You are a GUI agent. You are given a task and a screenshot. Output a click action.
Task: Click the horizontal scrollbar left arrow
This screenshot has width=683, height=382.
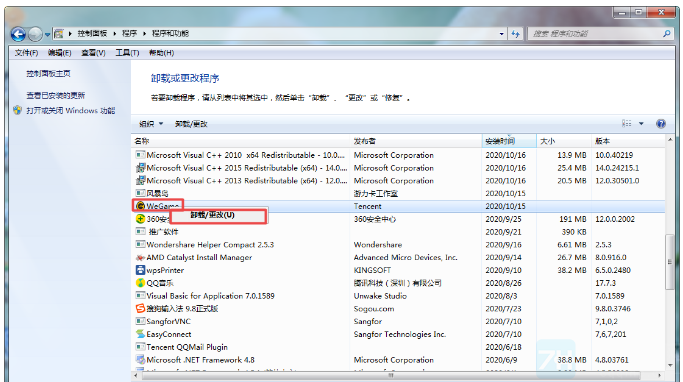click(136, 375)
